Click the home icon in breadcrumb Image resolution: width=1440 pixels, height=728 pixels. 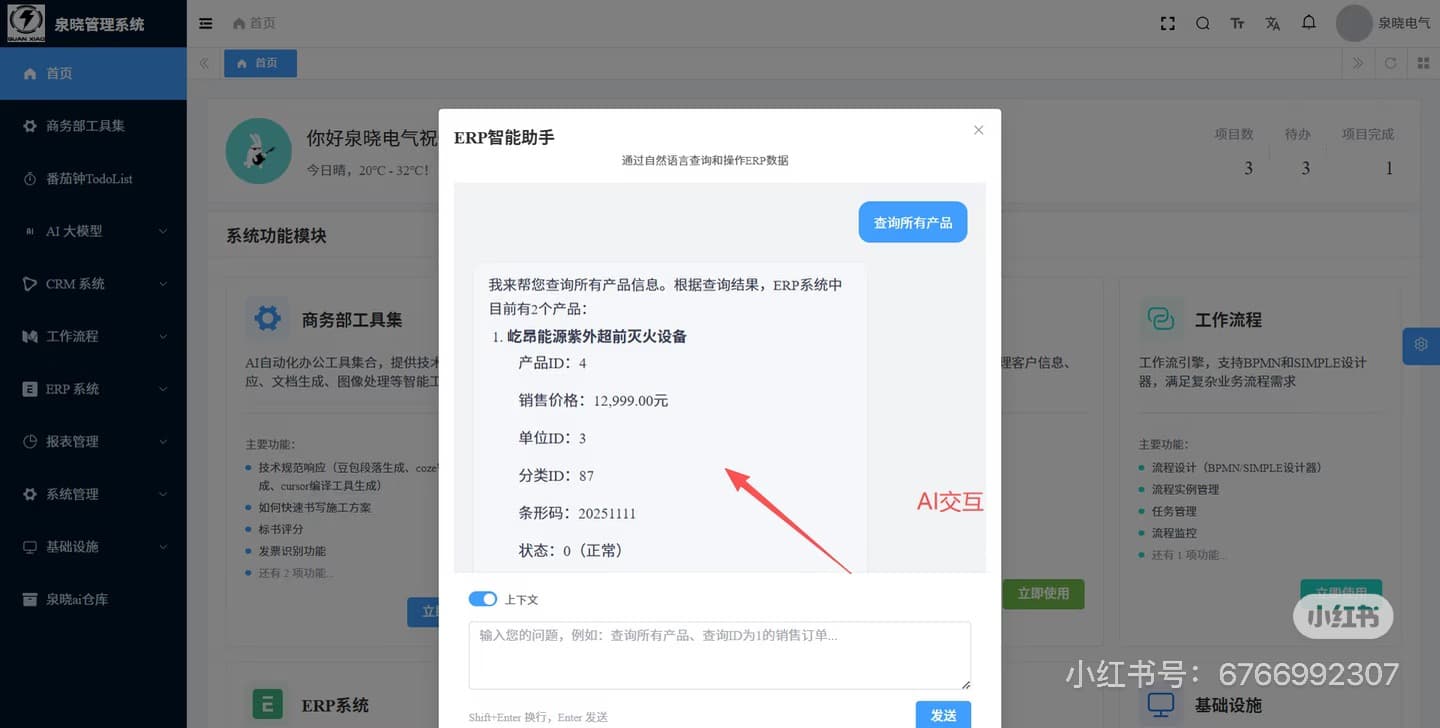click(x=238, y=23)
